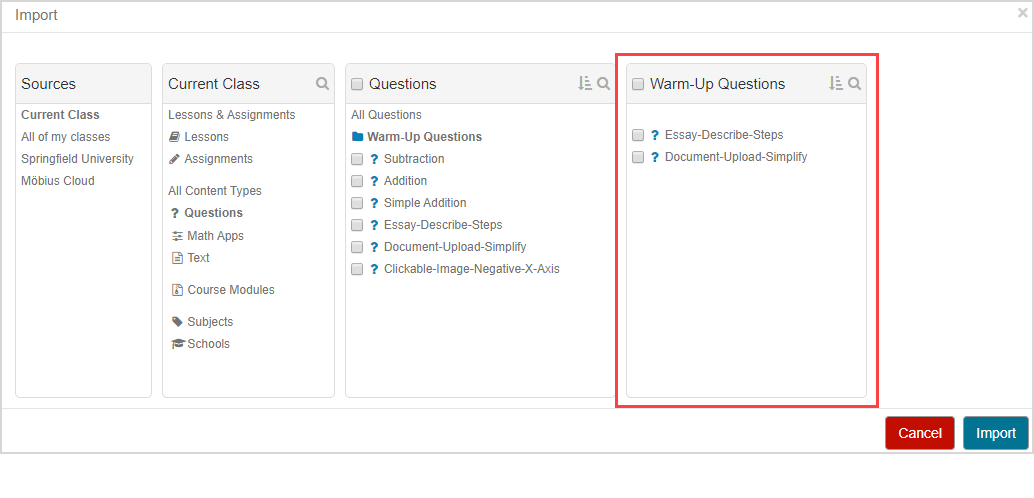1034x498 pixels.
Task: Select Course Modules content type
Action: pyautogui.click(x=230, y=290)
